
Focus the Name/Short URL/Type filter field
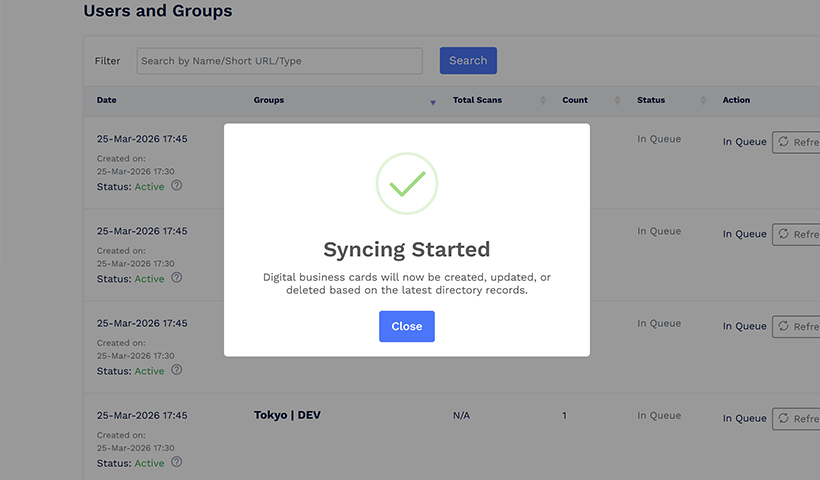point(279,61)
